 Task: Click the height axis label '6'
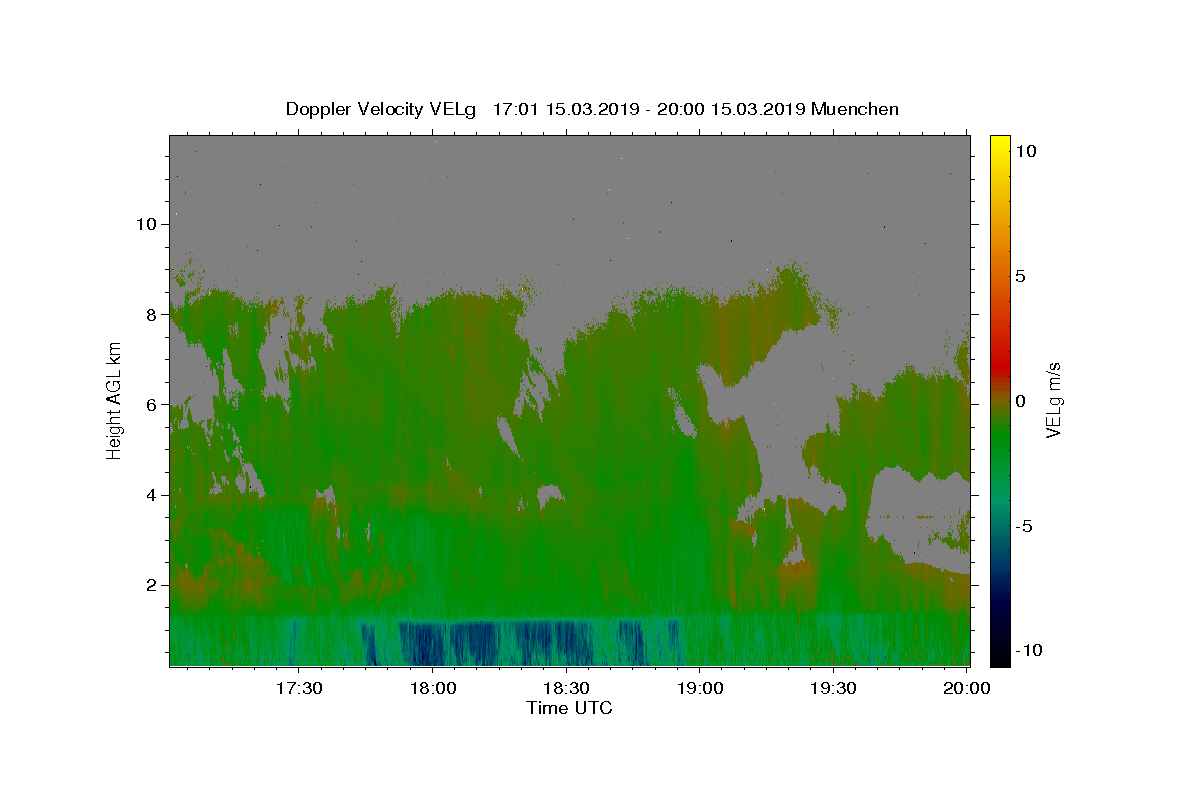click(152, 405)
